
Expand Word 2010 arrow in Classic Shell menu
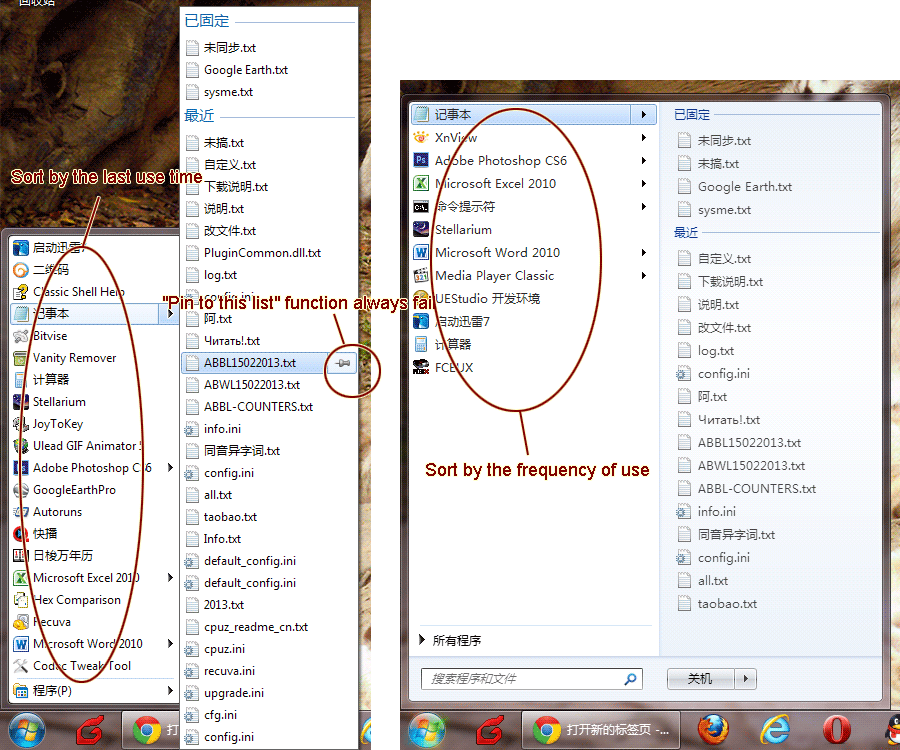click(x=170, y=644)
